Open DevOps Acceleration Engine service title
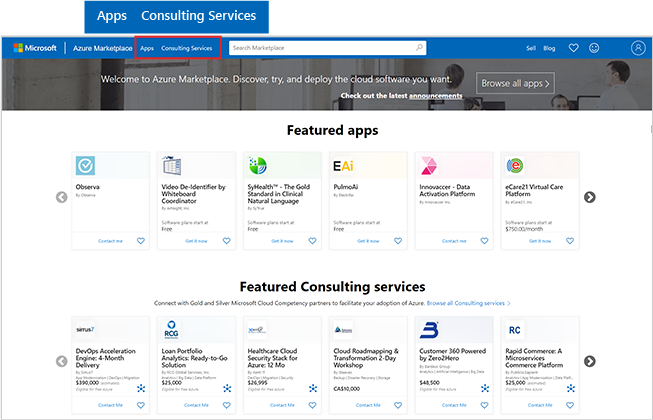Image resolution: width=653 pixels, height=420 pixels. tap(106, 358)
